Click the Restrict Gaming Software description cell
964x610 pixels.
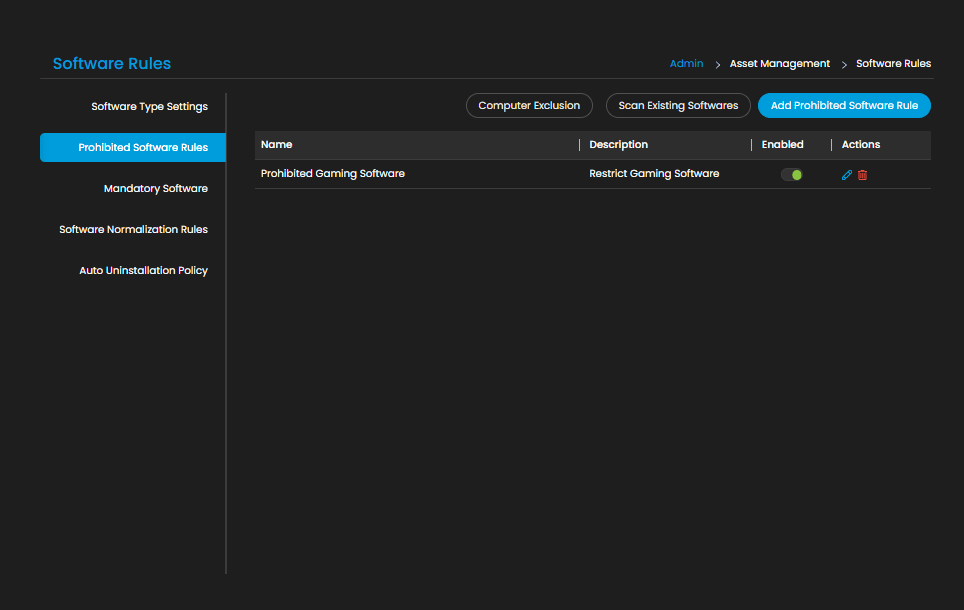coord(654,173)
